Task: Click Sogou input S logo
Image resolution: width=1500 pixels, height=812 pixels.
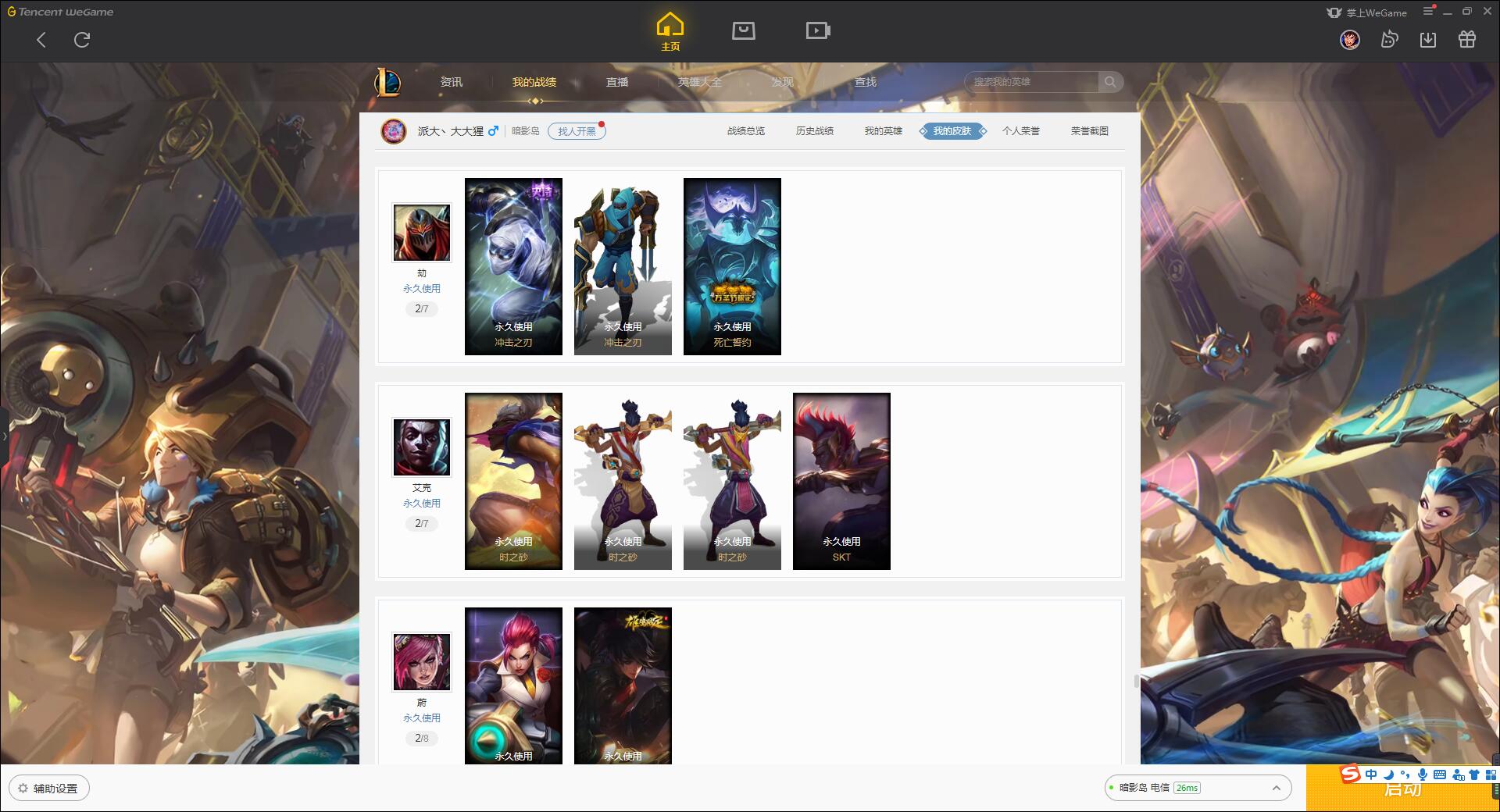Action: pos(1351,774)
